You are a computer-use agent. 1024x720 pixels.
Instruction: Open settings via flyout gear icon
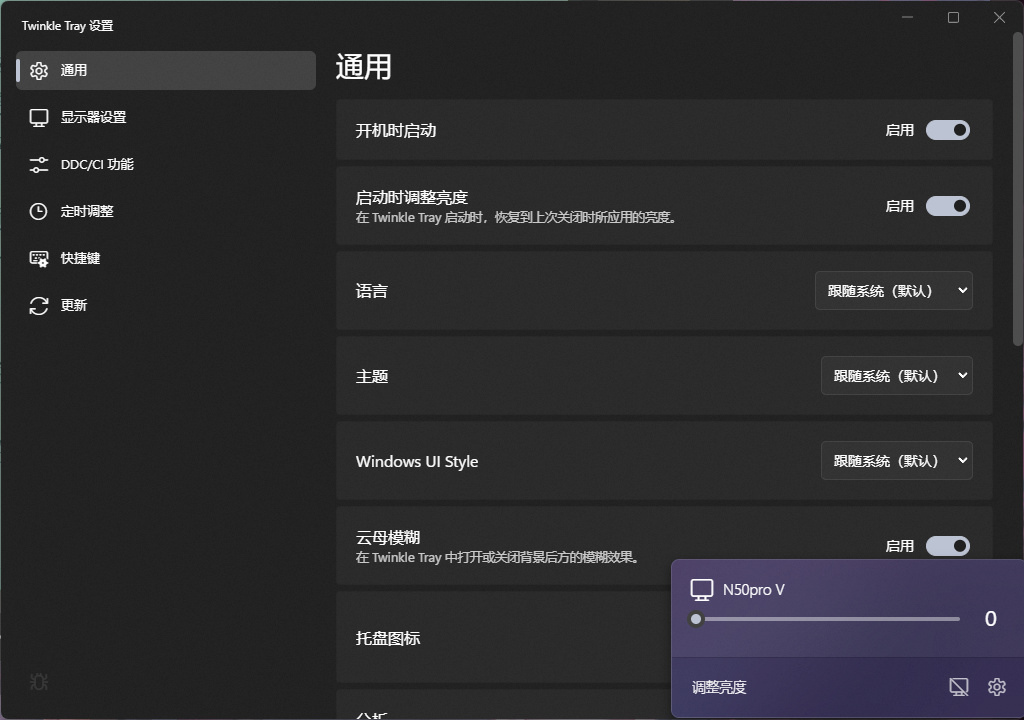point(997,687)
